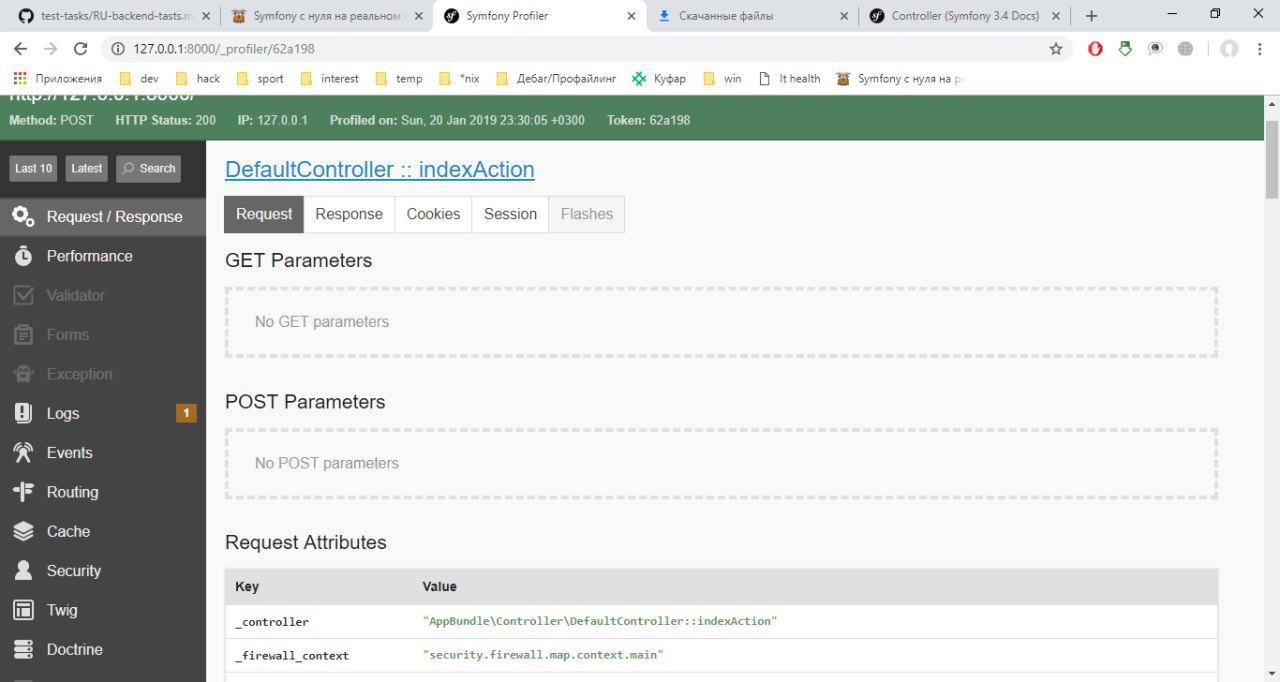Image resolution: width=1280 pixels, height=682 pixels.
Task: Click the _controller value text
Action: pos(600,621)
